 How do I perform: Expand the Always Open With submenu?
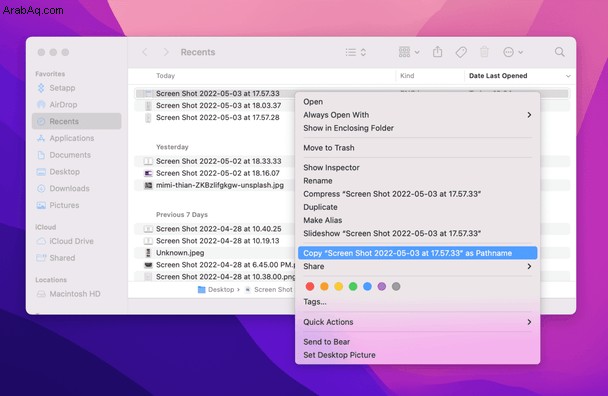[418, 115]
